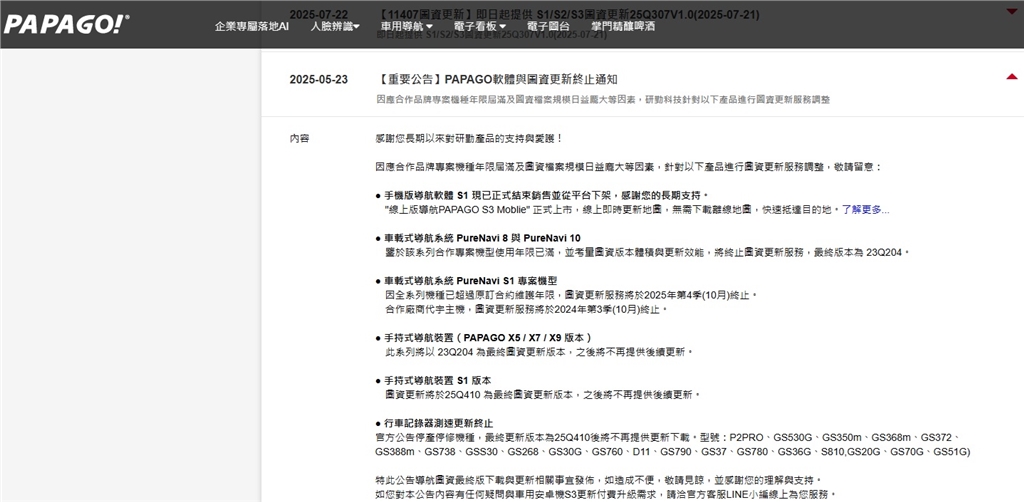Click the 內容 label
The width and height of the screenshot is (1024, 502).
pos(299,138)
